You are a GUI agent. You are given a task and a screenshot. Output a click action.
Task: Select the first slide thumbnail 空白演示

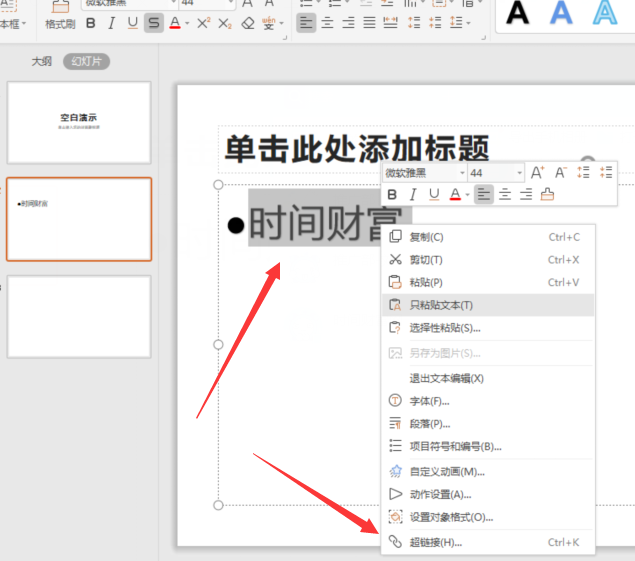tap(79, 122)
